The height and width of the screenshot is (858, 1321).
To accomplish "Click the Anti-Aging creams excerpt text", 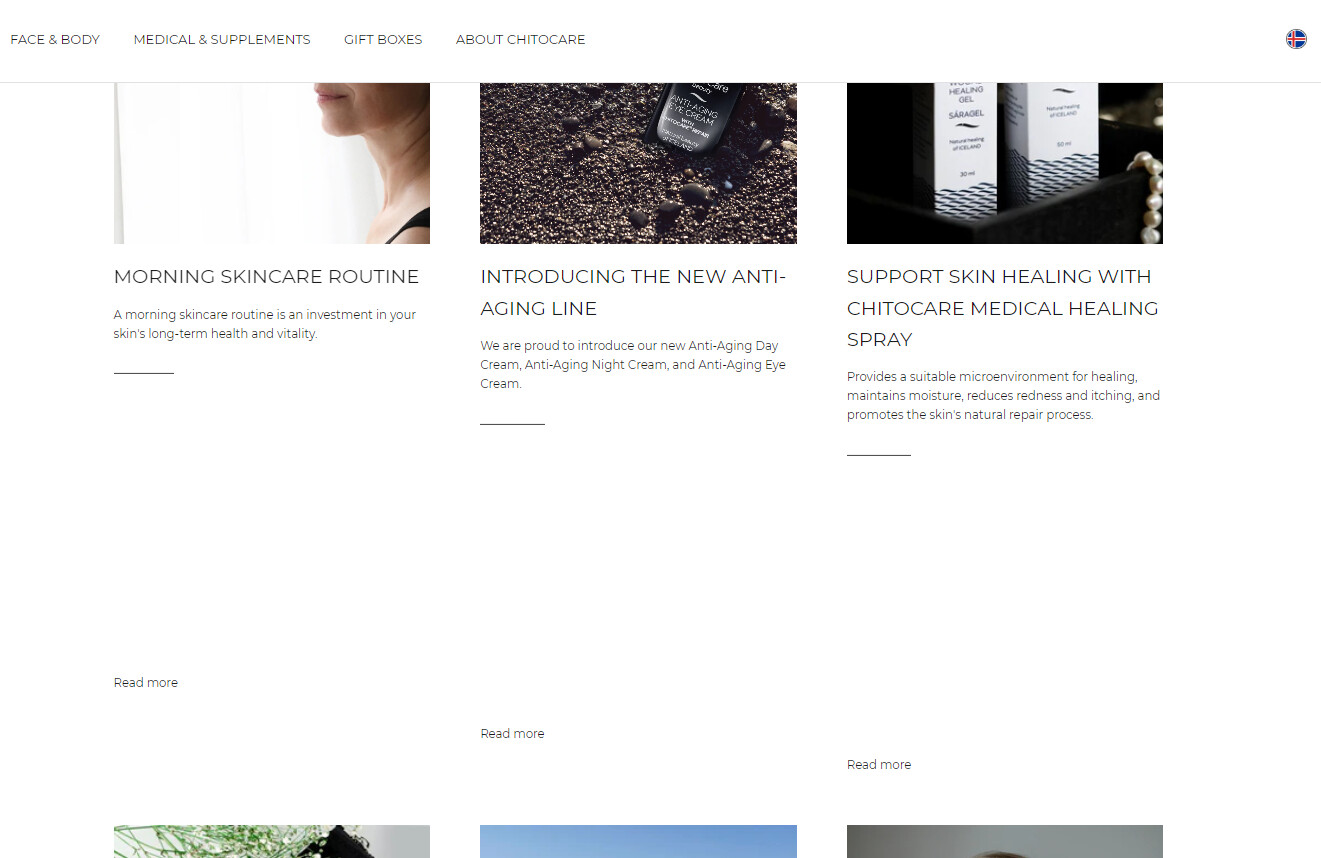I will [633, 365].
